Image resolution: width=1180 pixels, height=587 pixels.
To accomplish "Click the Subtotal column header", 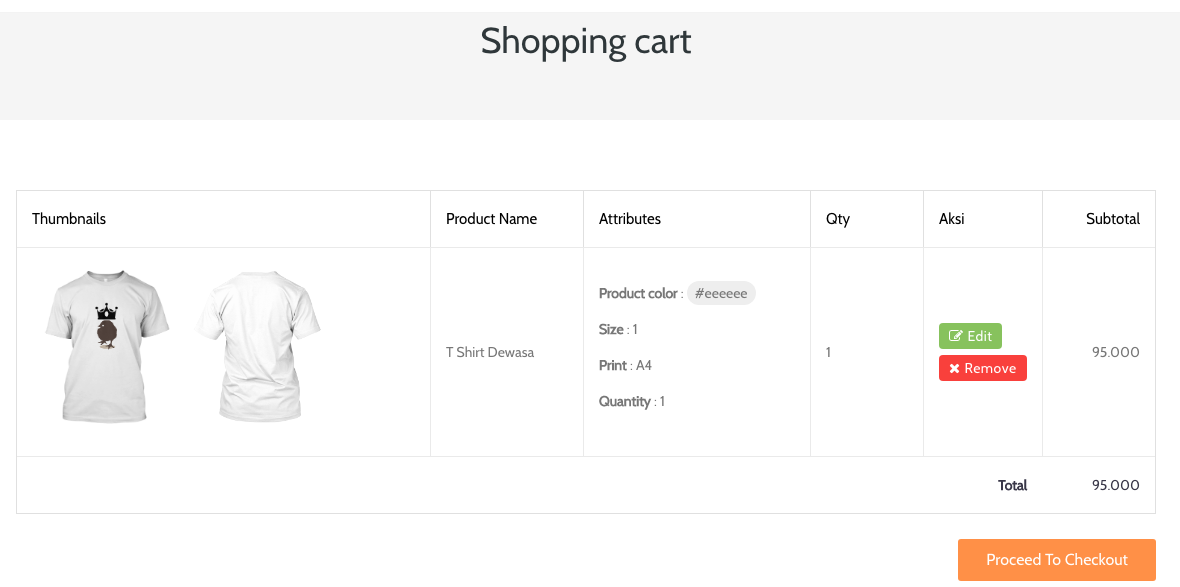I will pos(1112,219).
